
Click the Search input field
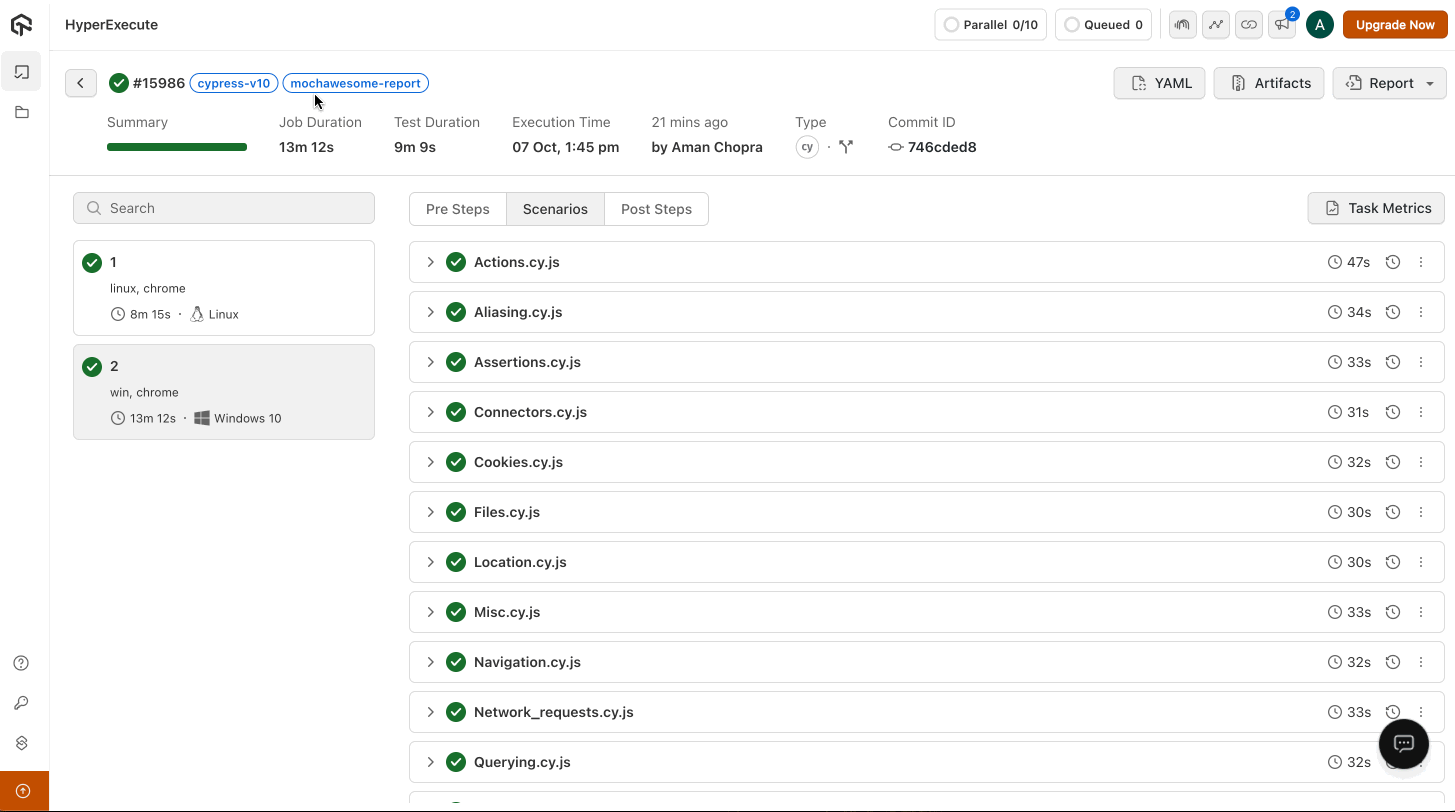(x=224, y=208)
